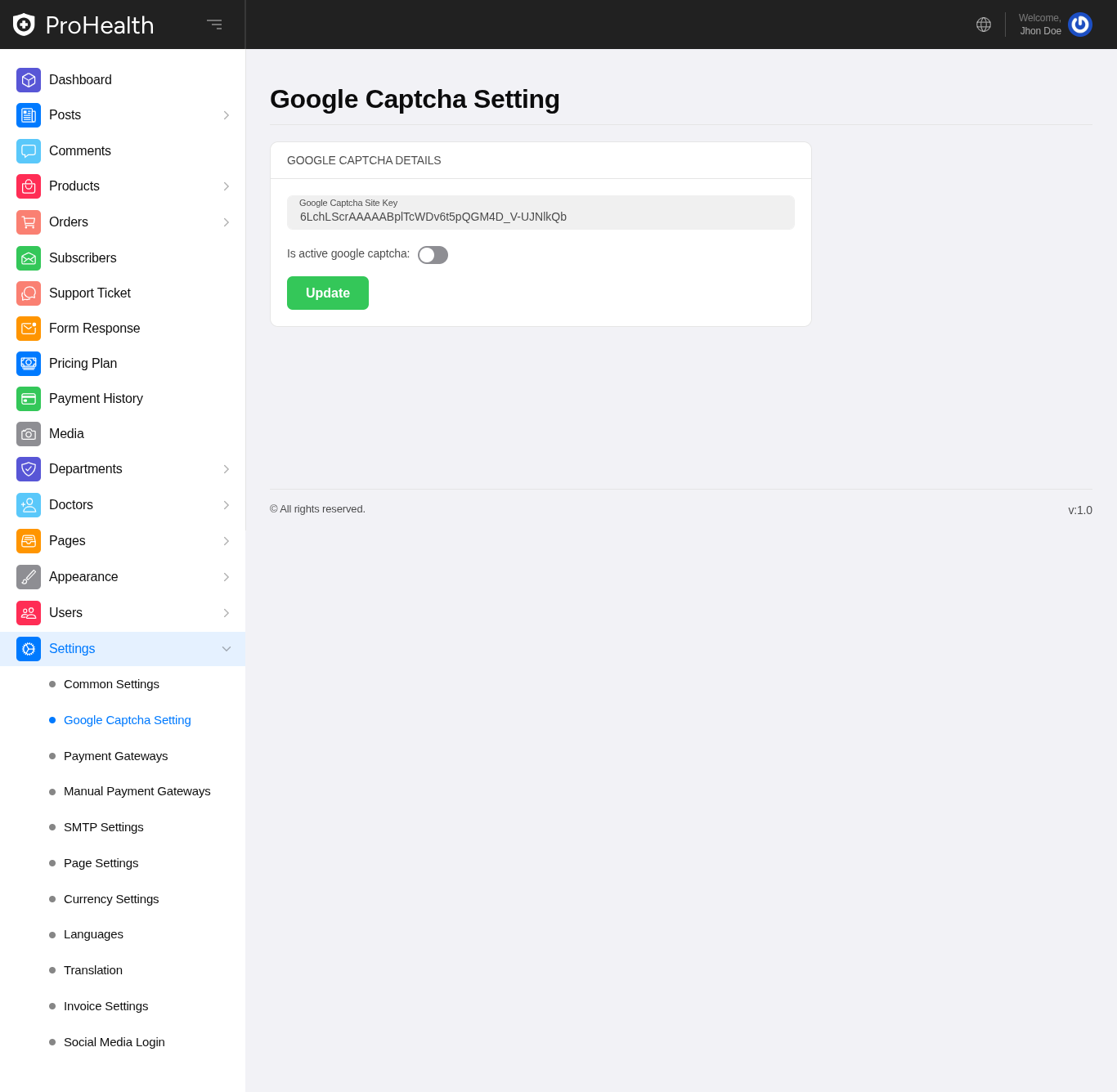Click the ProHealth shield logo icon
1117x1092 pixels.
[24, 25]
